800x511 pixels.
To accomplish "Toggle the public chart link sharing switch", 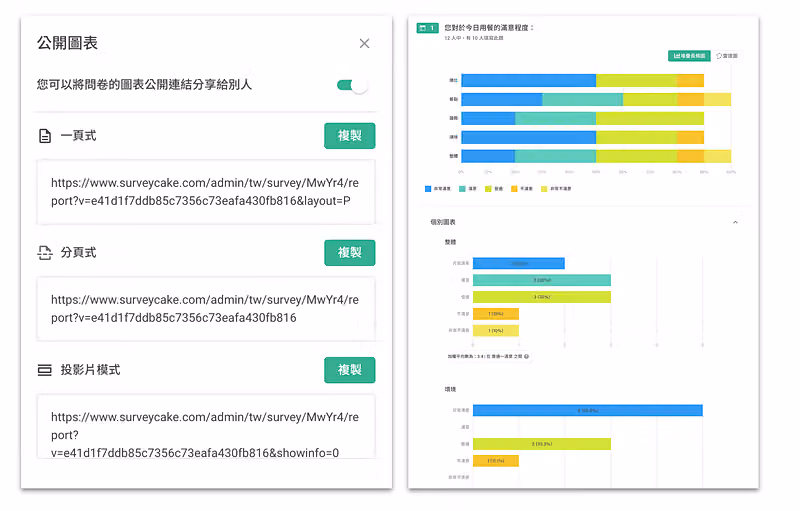I will coord(352,85).
